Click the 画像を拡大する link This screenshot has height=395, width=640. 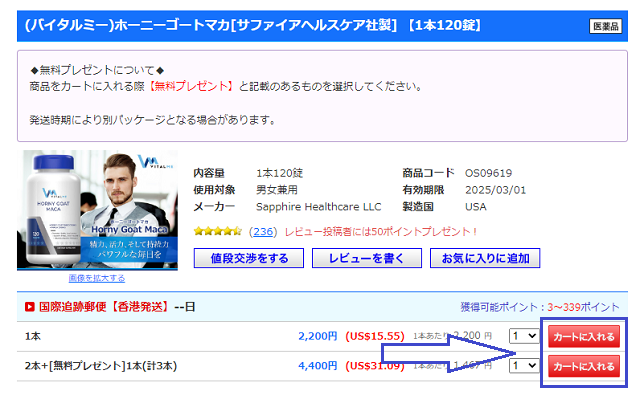pyautogui.click(x=97, y=278)
